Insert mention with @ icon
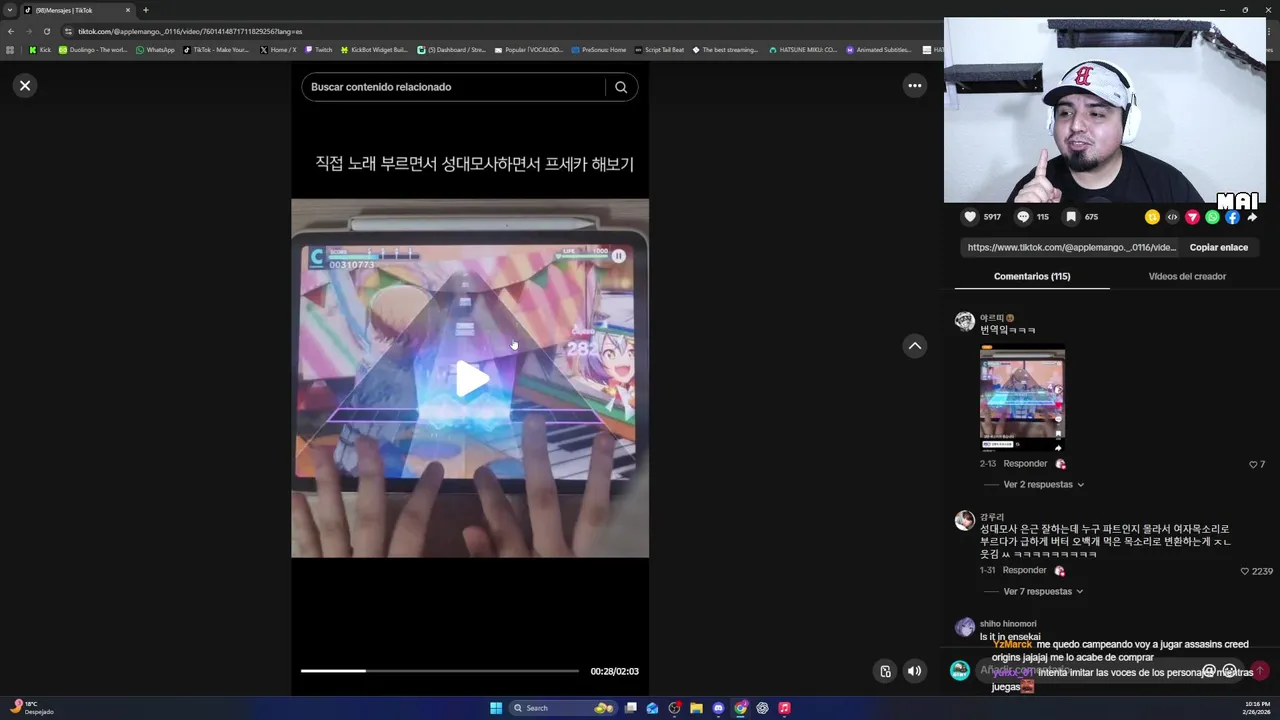 pyautogui.click(x=1209, y=671)
